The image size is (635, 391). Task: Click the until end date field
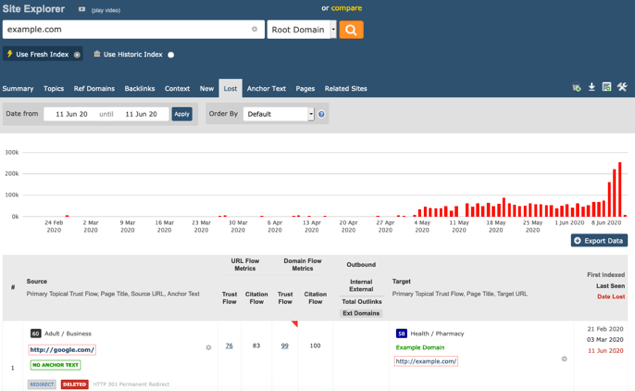(x=141, y=114)
